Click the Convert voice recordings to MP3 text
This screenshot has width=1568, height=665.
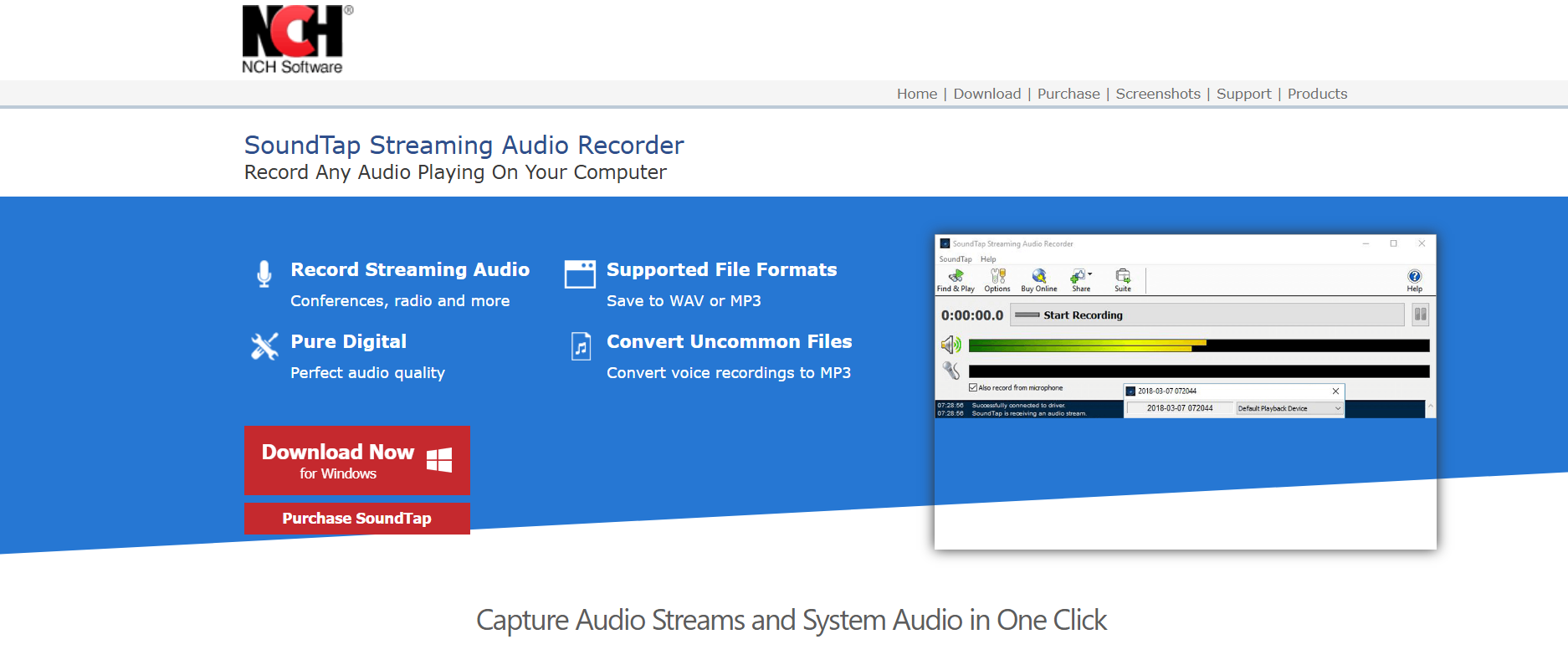click(x=729, y=372)
